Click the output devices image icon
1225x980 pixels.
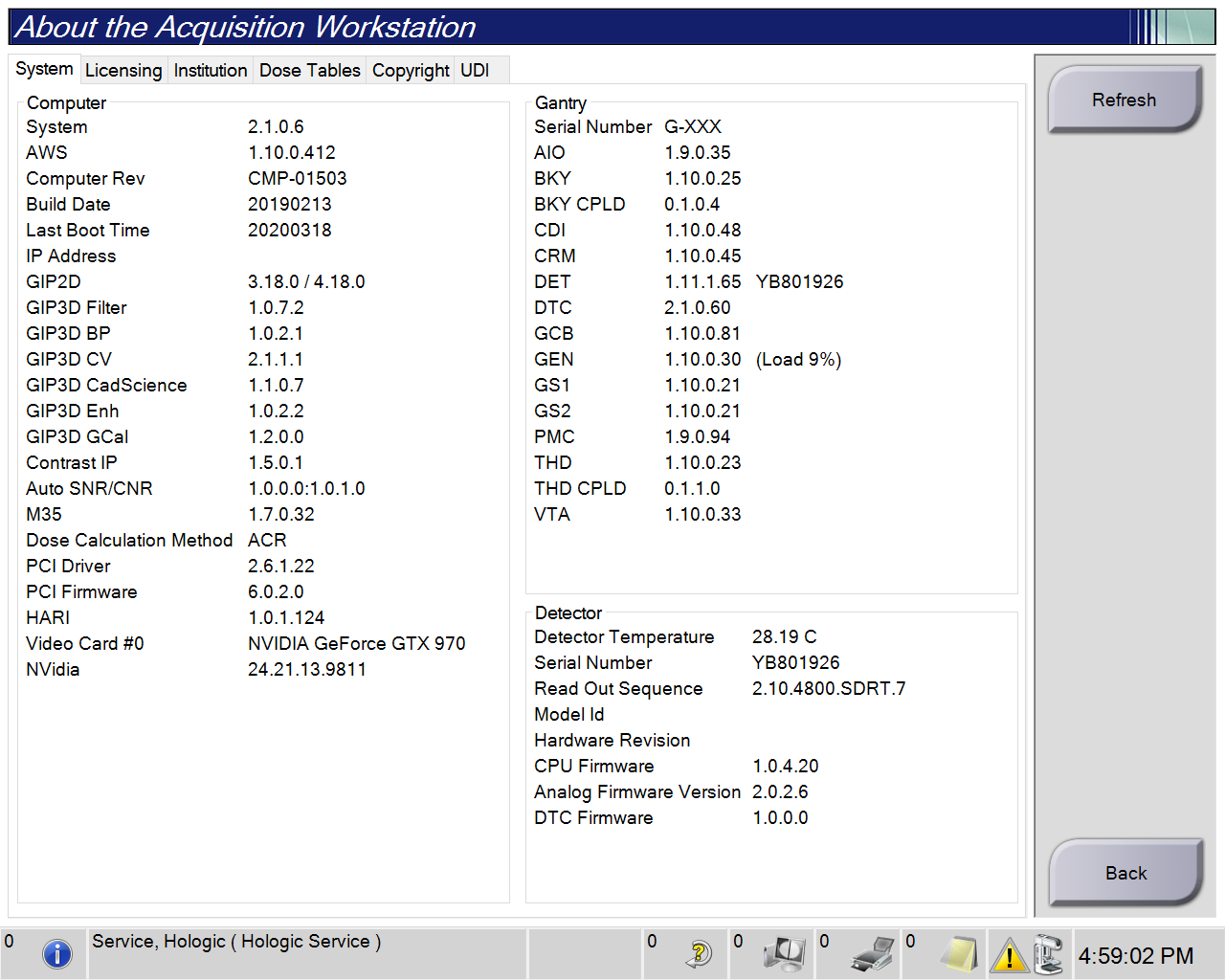(785, 954)
